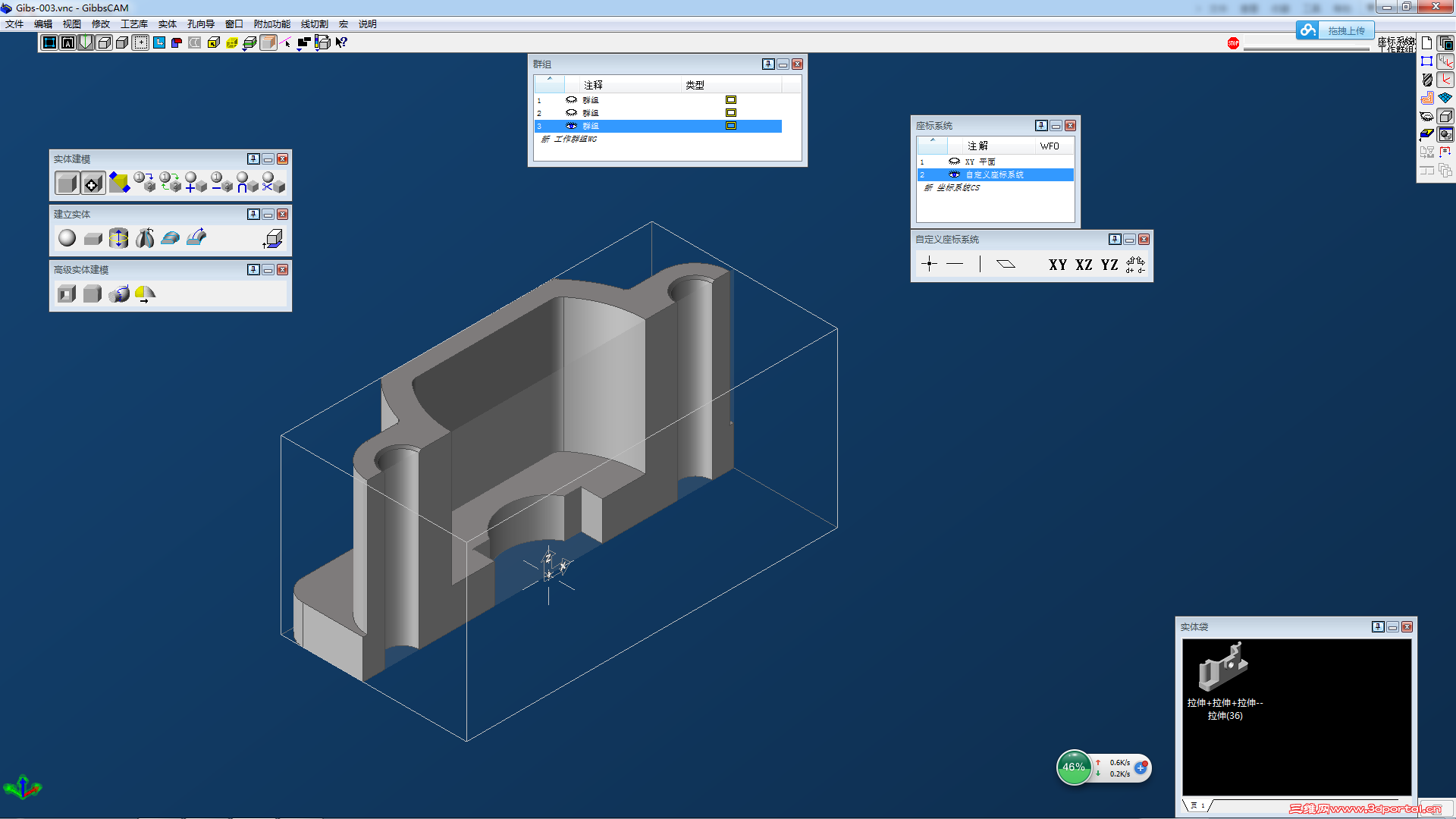This screenshot has width=1456, height=819.
Task: Toggle pin on 实体袋 panel
Action: point(1378,627)
